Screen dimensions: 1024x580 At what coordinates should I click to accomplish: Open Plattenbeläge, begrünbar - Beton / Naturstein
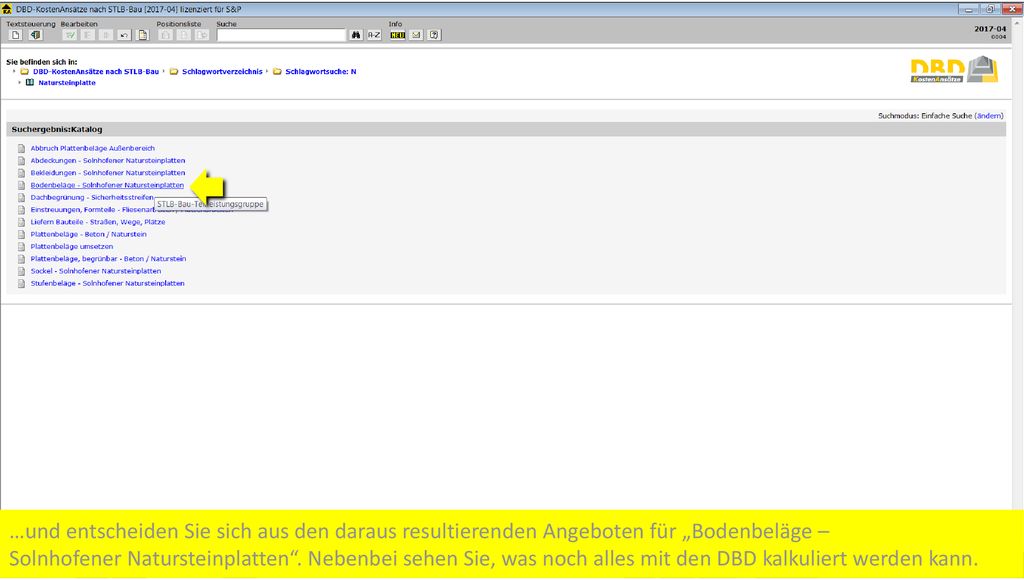[x=108, y=259]
